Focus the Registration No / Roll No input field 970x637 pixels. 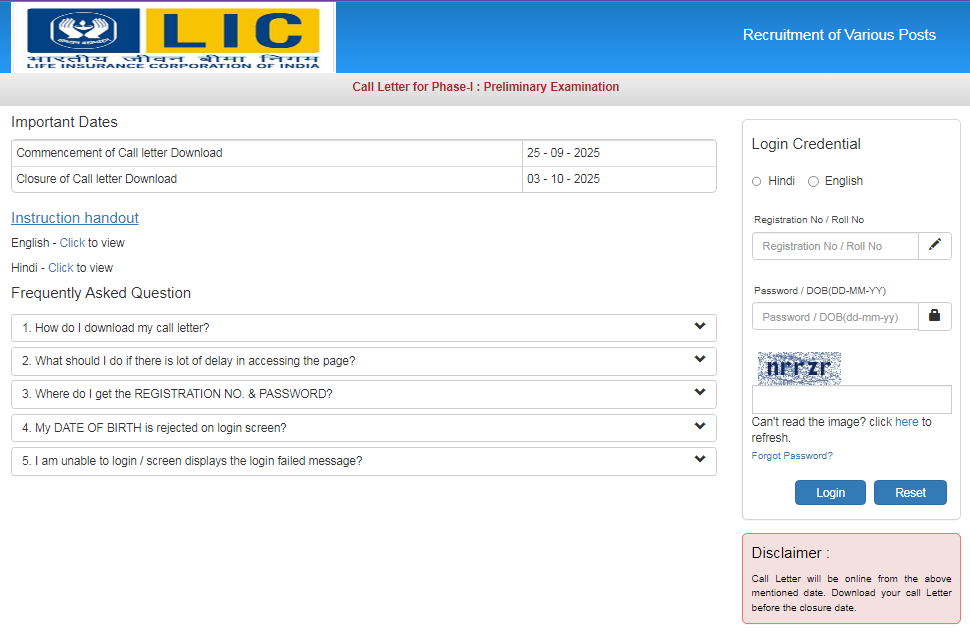(835, 246)
